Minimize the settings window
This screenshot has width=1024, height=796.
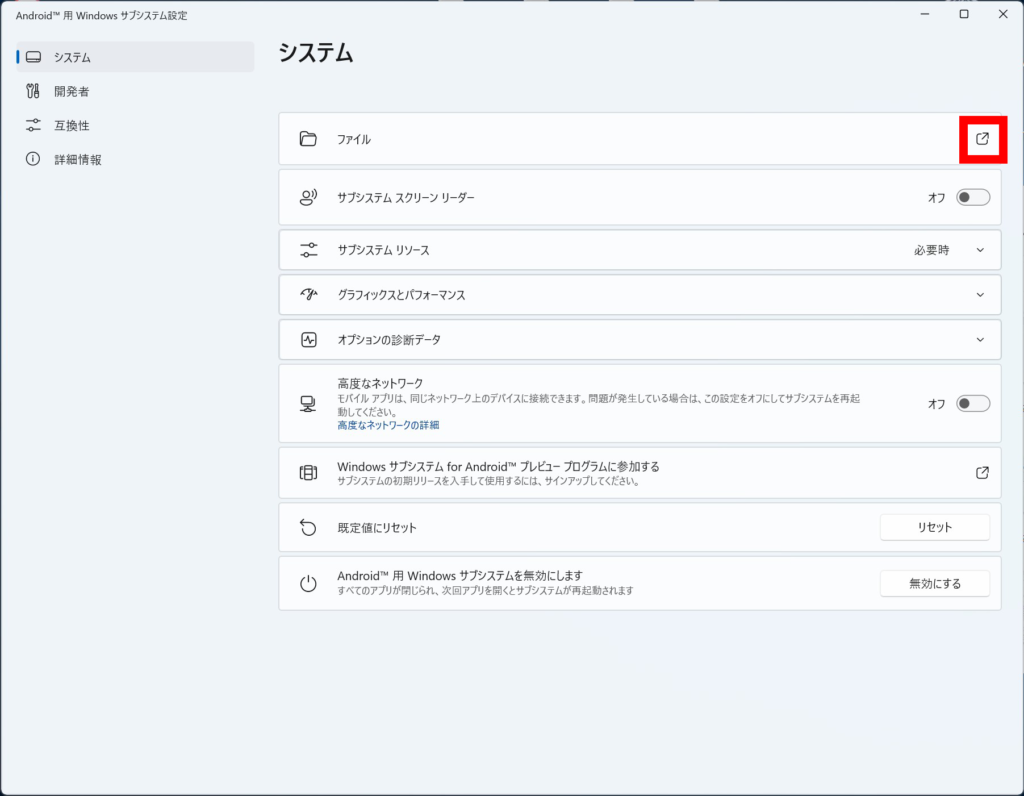tap(925, 14)
